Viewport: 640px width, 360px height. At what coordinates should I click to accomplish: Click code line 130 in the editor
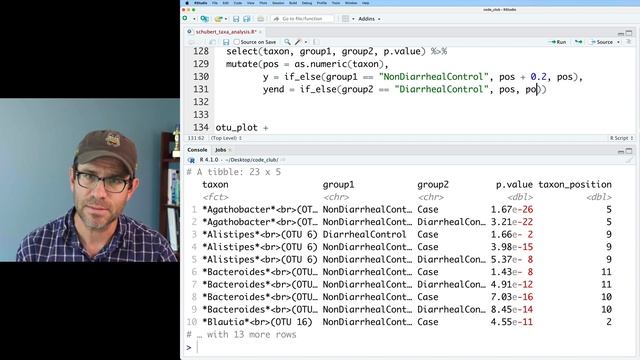423,77
